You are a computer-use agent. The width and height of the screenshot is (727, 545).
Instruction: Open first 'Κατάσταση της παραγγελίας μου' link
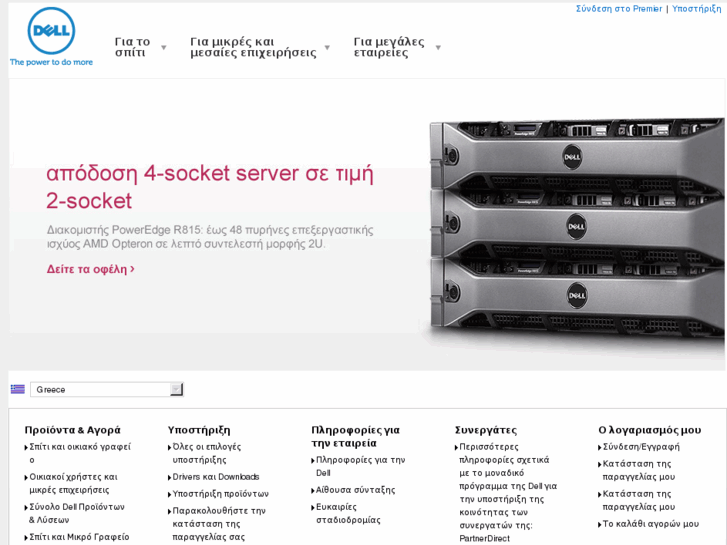638,470
